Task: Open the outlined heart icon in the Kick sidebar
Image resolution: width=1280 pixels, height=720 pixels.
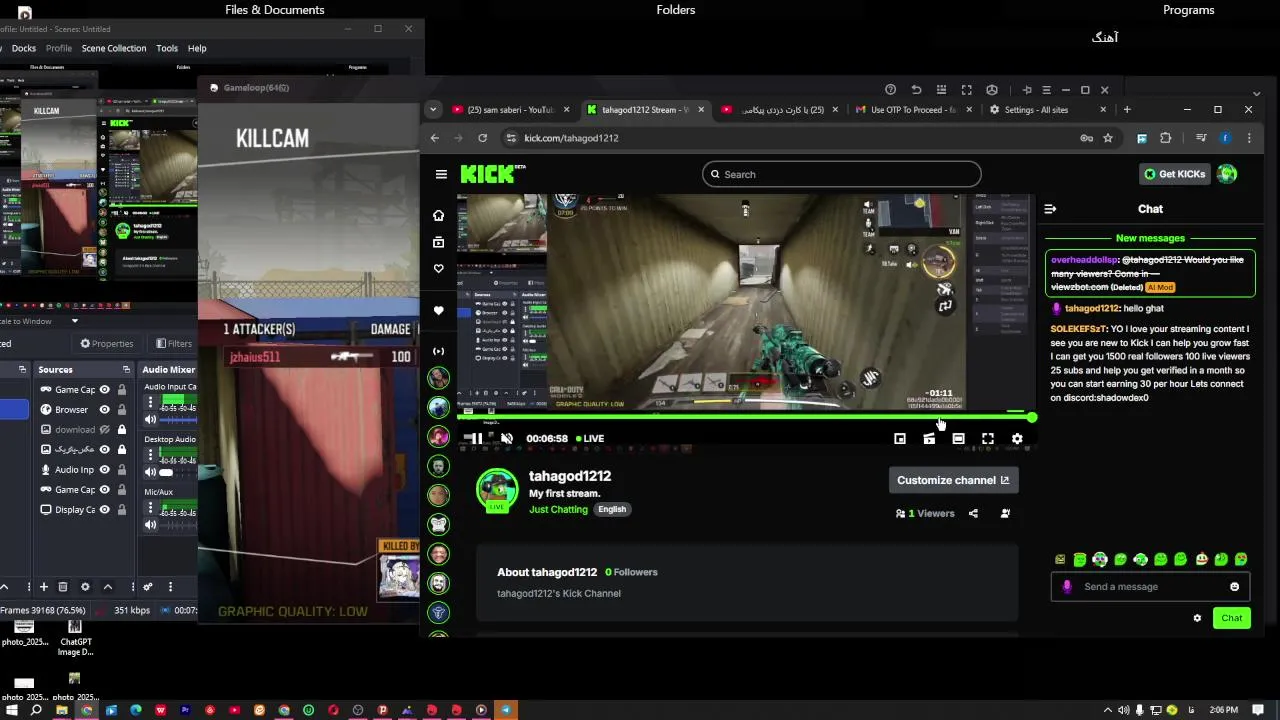Action: tap(438, 269)
